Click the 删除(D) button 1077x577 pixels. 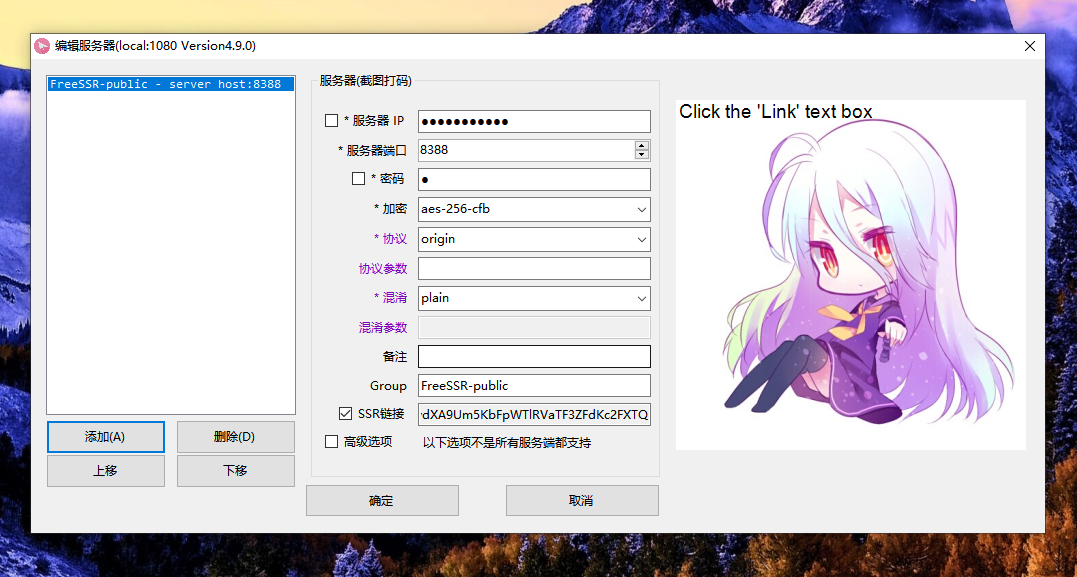coord(236,437)
